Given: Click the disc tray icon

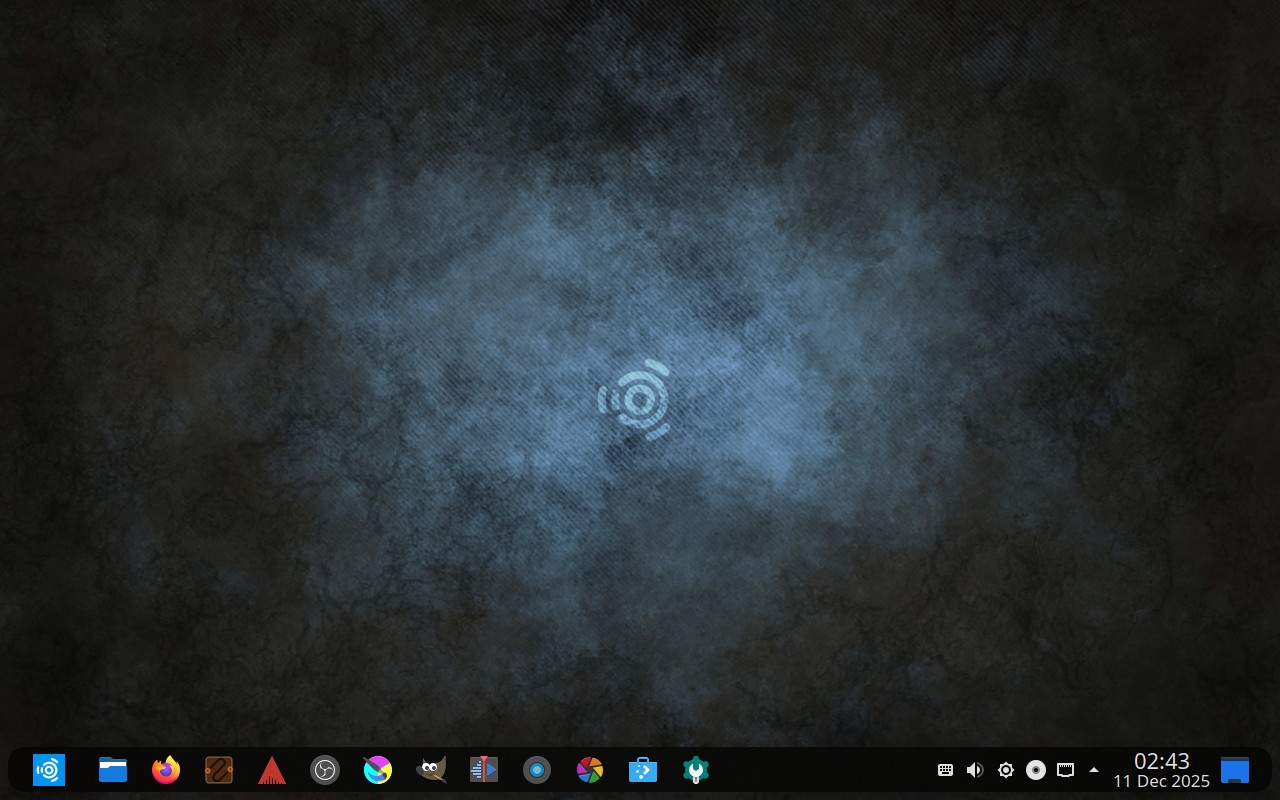Looking at the screenshot, I should (1036, 770).
